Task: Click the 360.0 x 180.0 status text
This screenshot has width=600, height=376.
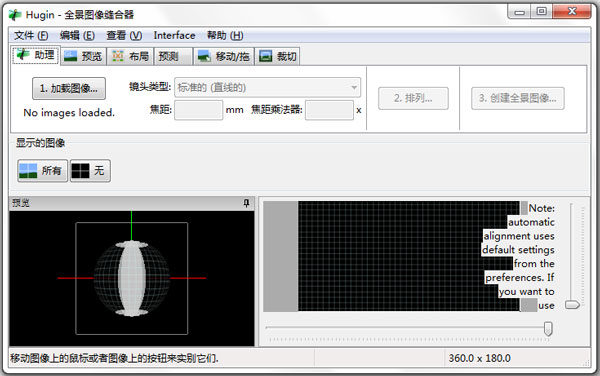Action: pyautogui.click(x=479, y=358)
